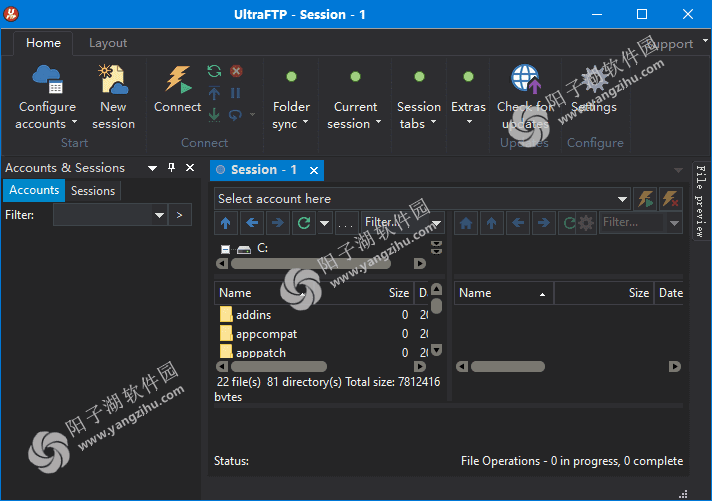This screenshot has width=712, height=501.
Task: Click the accounts Filter apply arrow button
Action: pos(179,215)
